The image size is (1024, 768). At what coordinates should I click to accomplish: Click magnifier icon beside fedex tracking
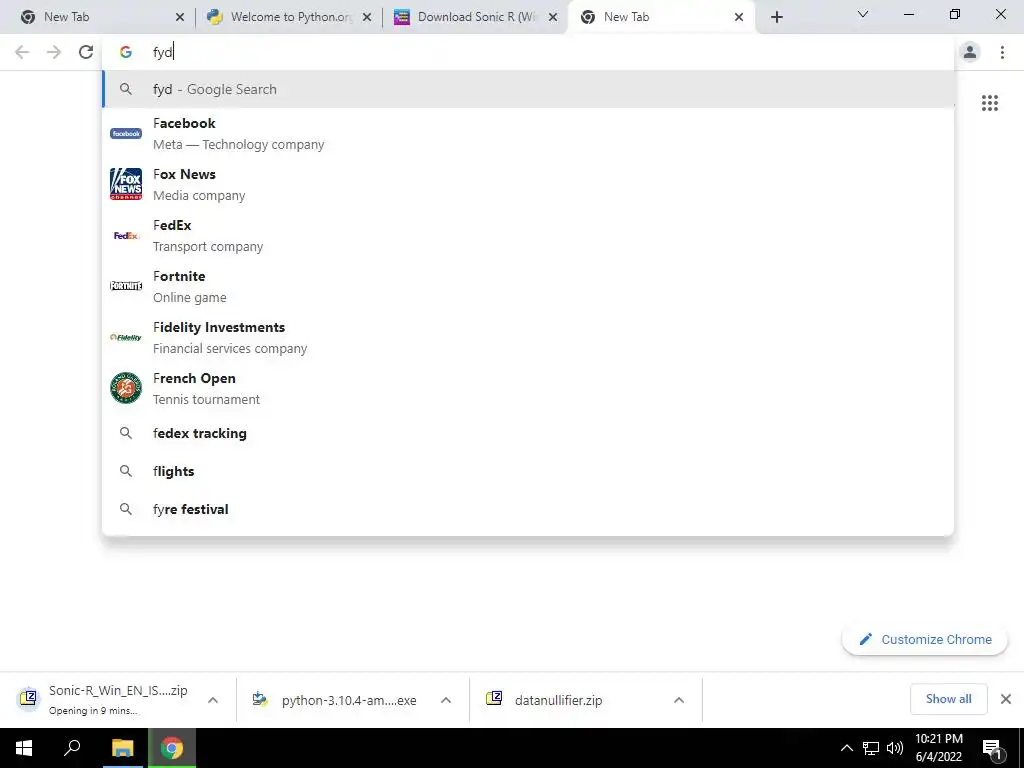tap(126, 433)
